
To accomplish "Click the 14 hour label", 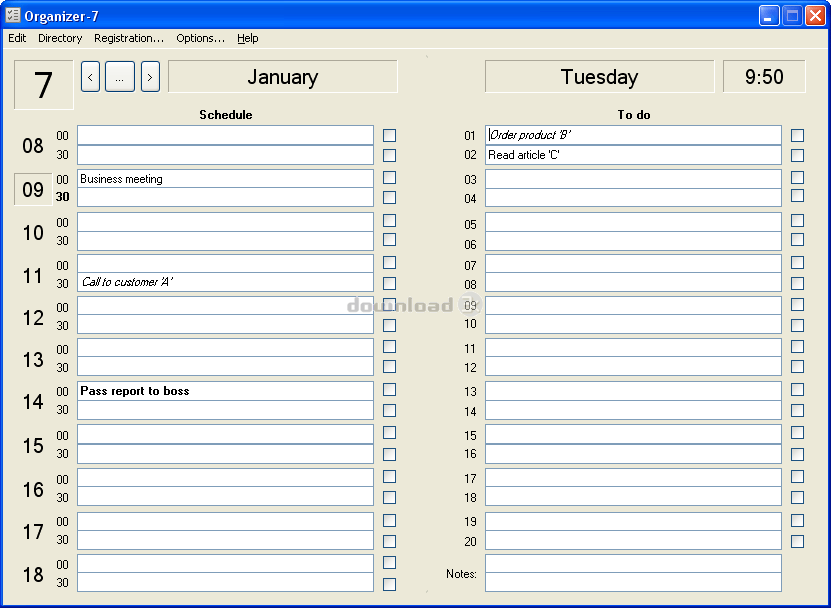I will [x=33, y=402].
